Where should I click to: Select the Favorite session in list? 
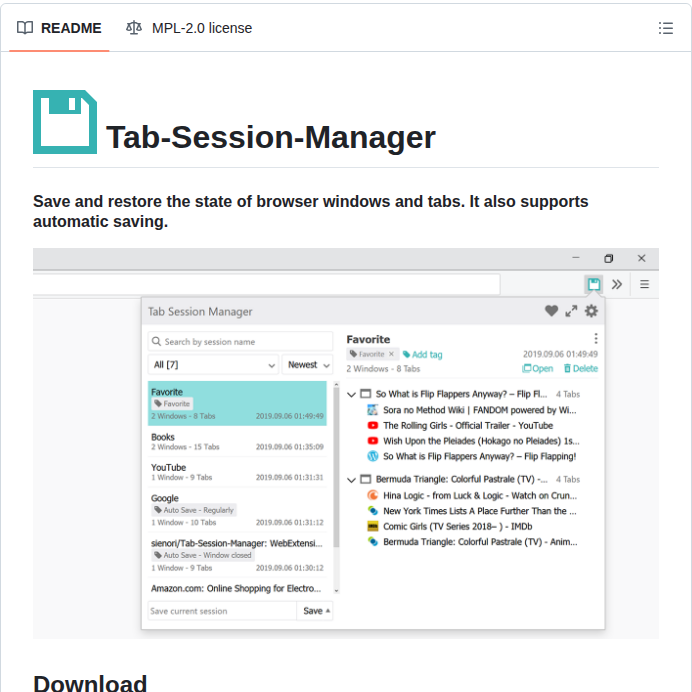coord(237,403)
